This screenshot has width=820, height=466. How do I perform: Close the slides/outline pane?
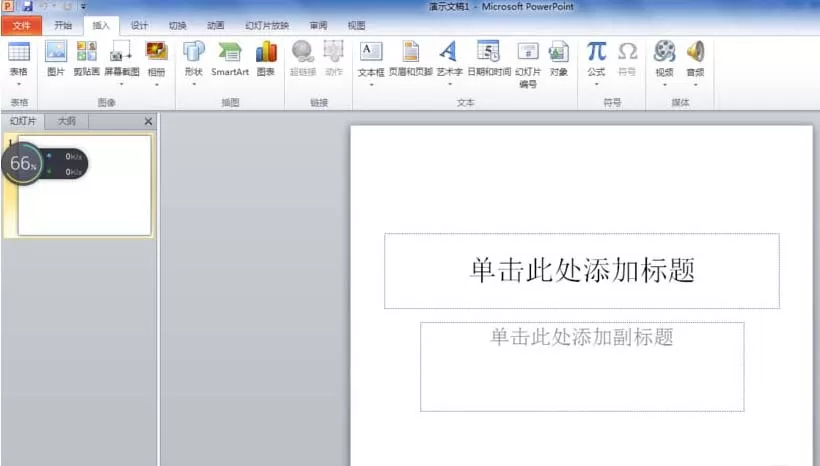[x=149, y=121]
